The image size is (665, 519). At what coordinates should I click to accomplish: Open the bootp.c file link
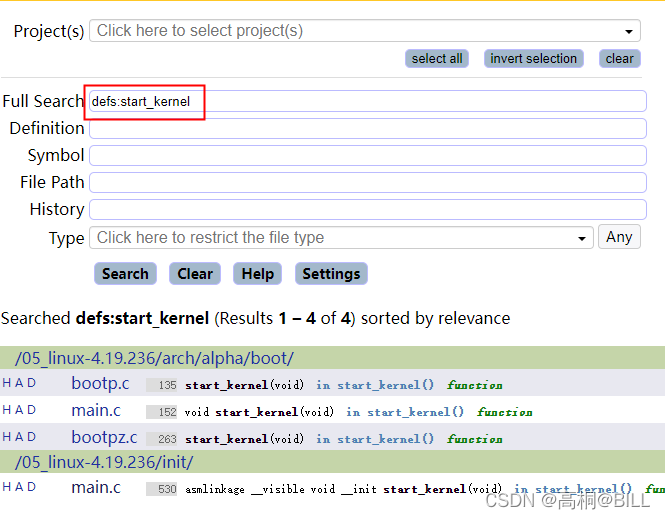100,383
